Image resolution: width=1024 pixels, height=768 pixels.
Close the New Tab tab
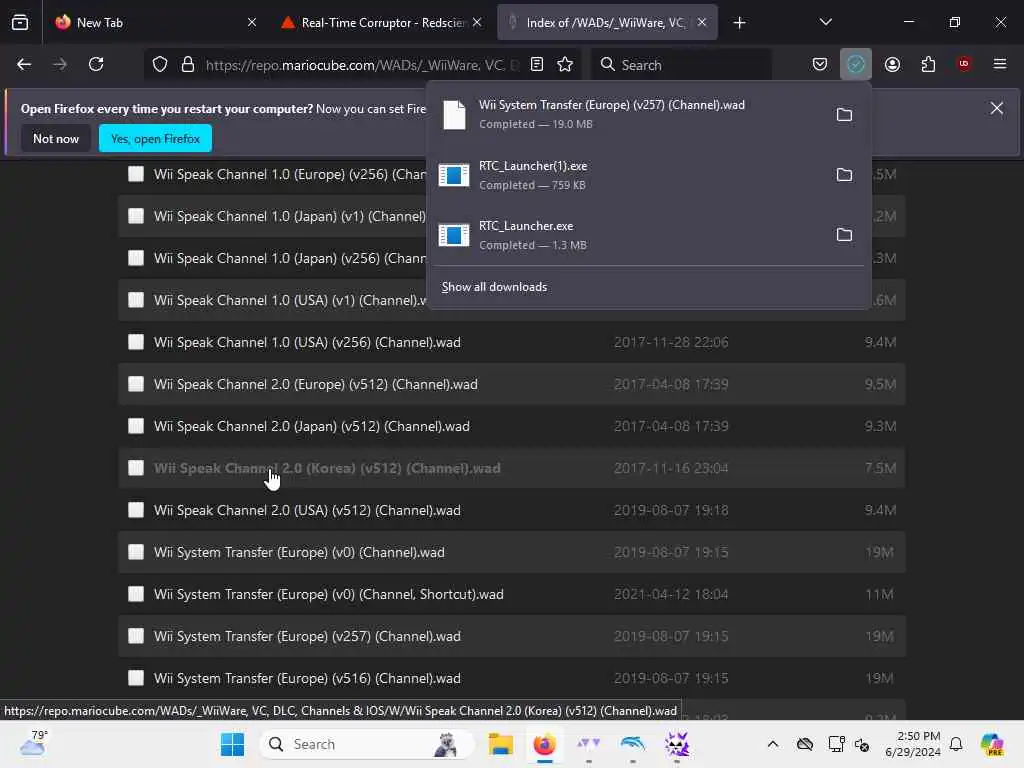tap(252, 22)
